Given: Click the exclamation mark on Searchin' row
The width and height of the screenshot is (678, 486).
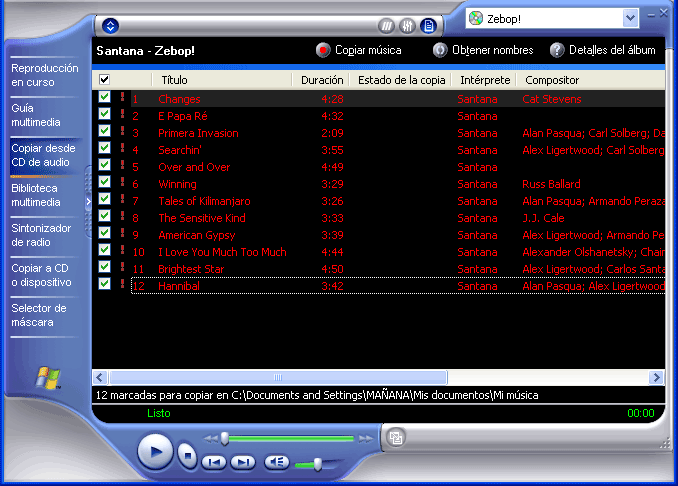Looking at the screenshot, I should [x=122, y=148].
